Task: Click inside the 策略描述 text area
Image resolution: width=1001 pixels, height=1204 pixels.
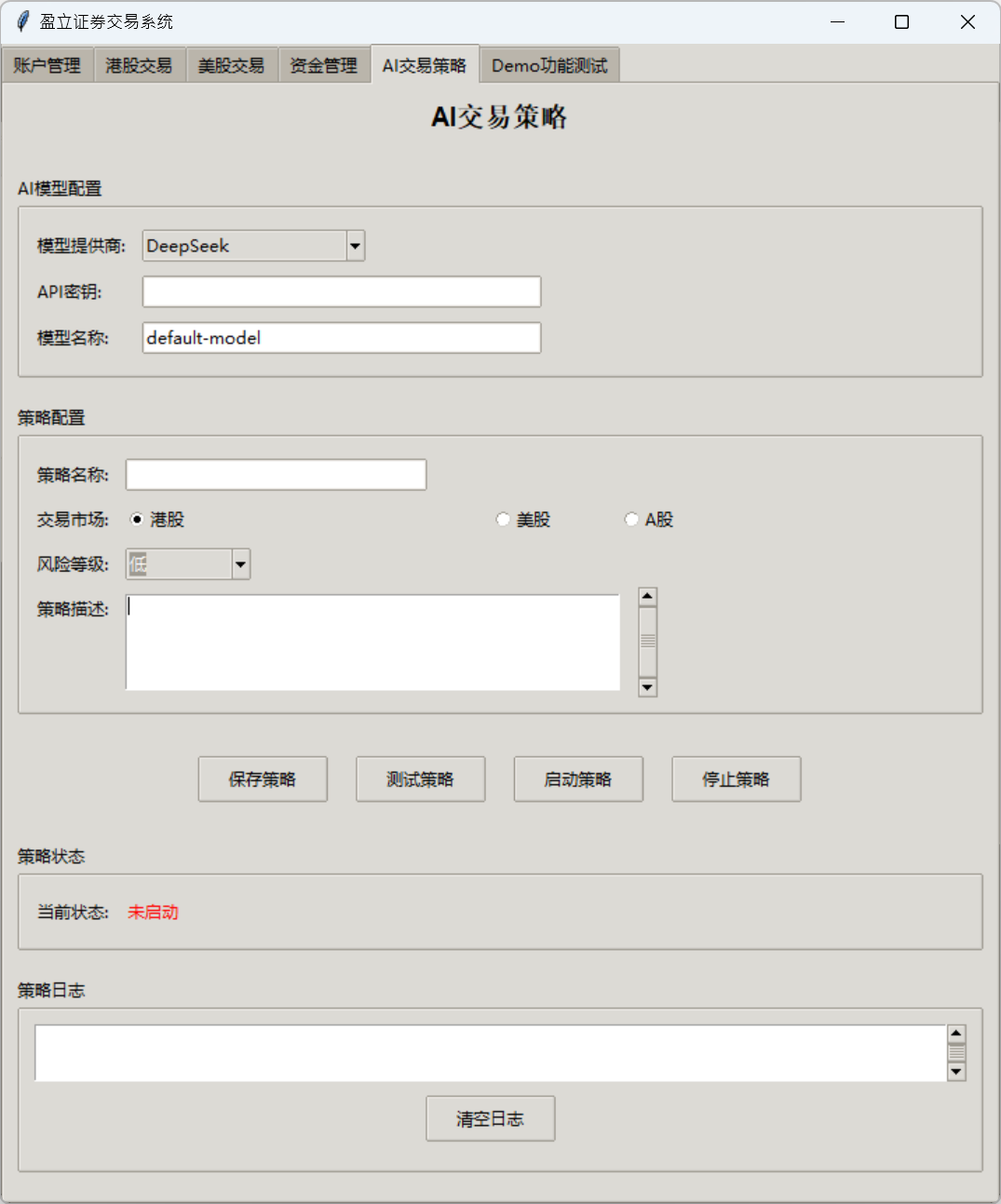Action: point(372,643)
